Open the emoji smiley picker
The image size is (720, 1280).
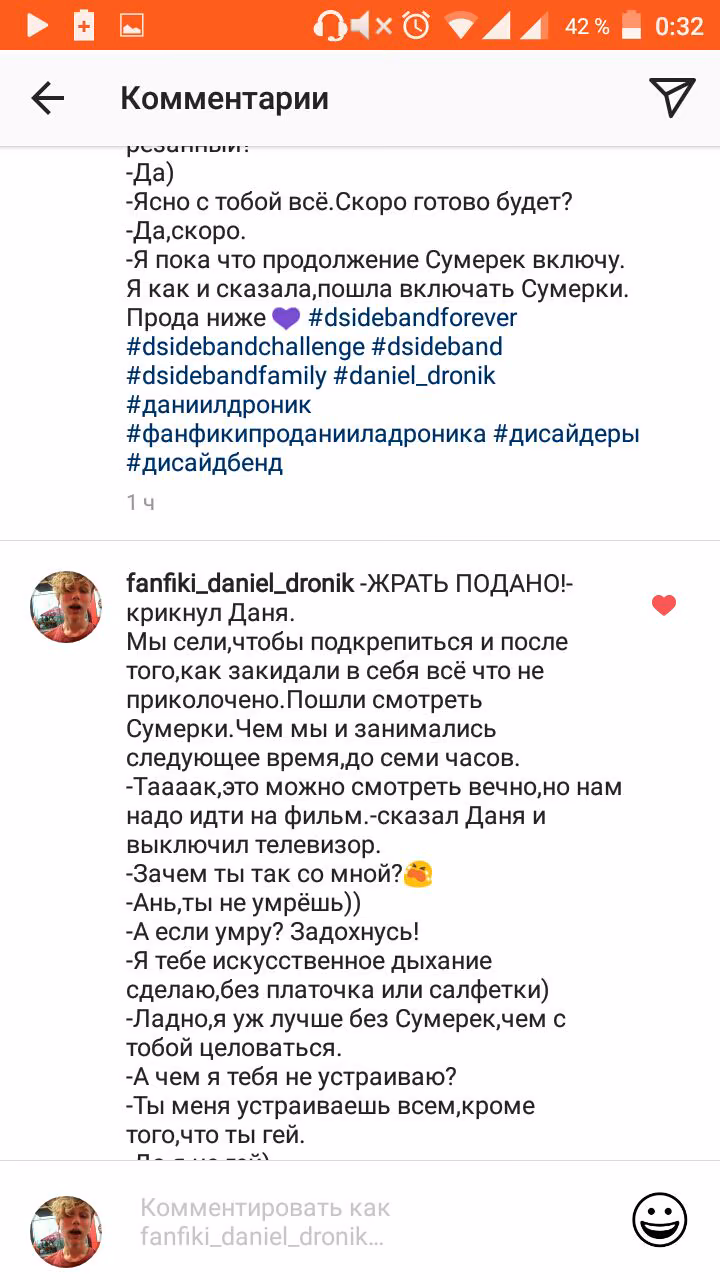tap(660, 1220)
